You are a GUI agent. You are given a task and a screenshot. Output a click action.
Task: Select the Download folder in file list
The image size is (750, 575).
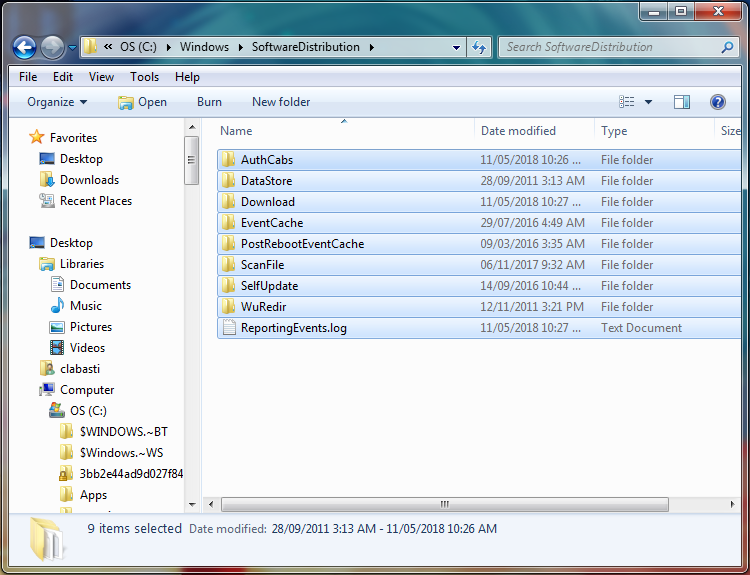point(479,202)
